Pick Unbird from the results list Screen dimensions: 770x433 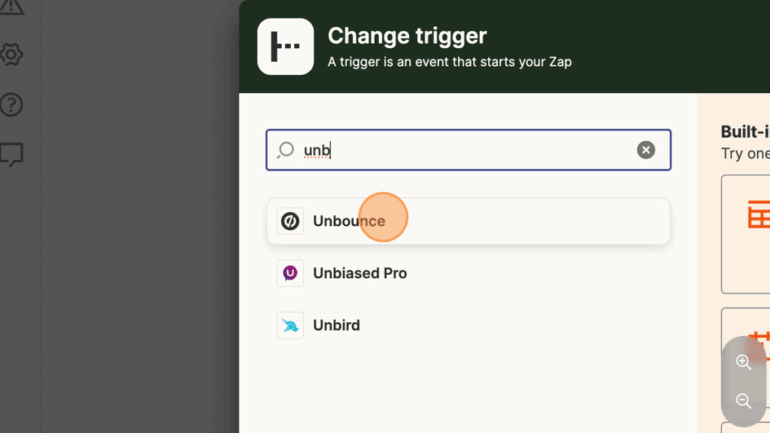pyautogui.click(x=336, y=325)
